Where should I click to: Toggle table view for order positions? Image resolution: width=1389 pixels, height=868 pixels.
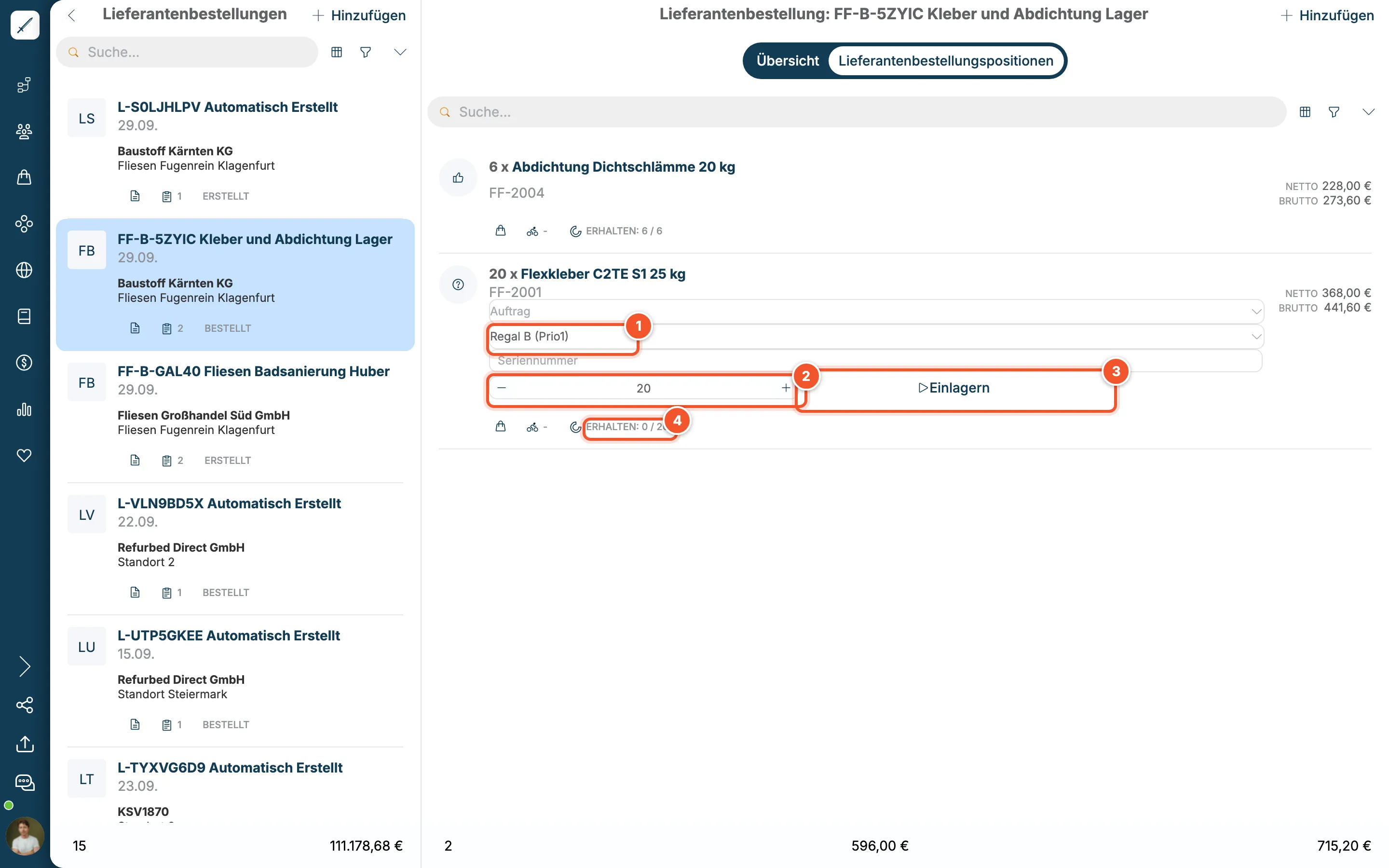click(x=1305, y=112)
